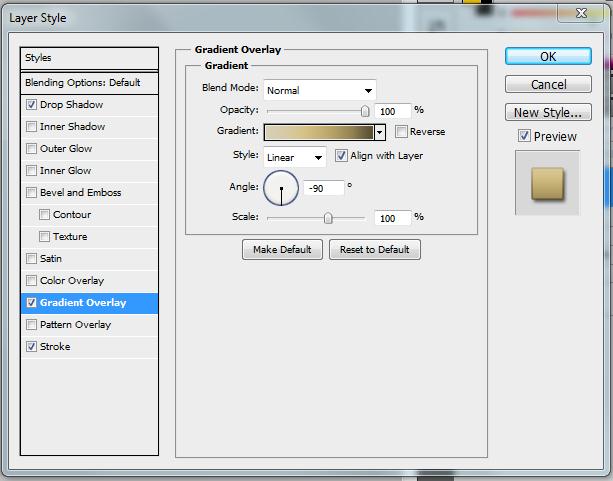Uncheck the Drop Shadow checkbox
This screenshot has height=481, width=613.
point(32,105)
